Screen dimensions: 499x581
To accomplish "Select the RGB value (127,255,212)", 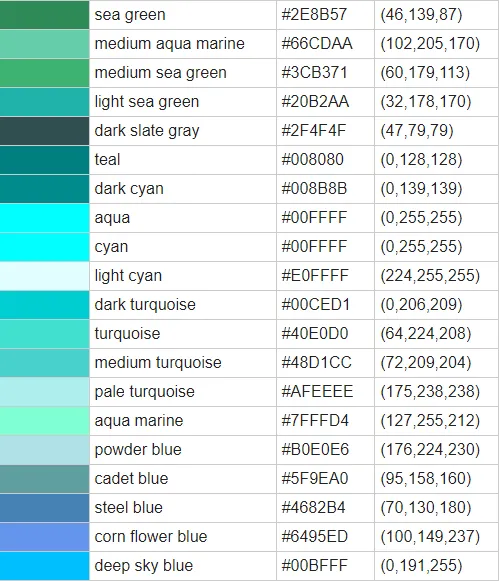I will click(x=430, y=421).
